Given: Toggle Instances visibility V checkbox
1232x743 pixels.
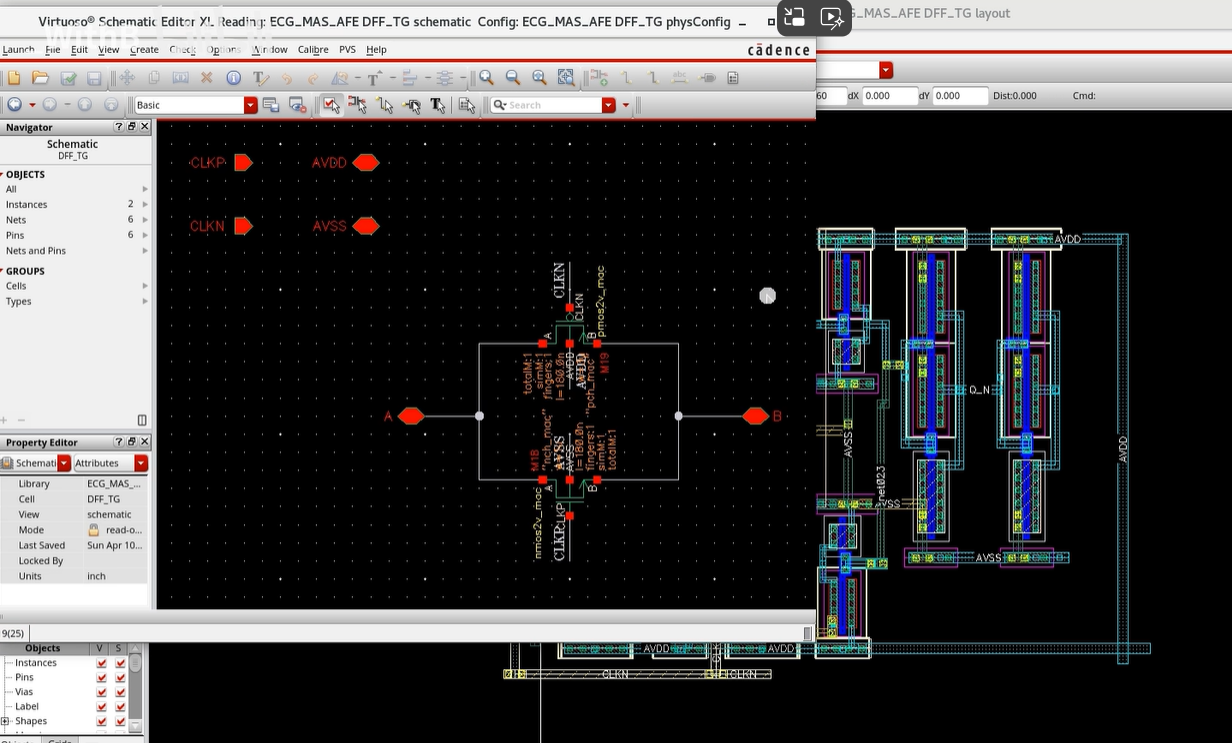Looking at the screenshot, I should coord(101,663).
